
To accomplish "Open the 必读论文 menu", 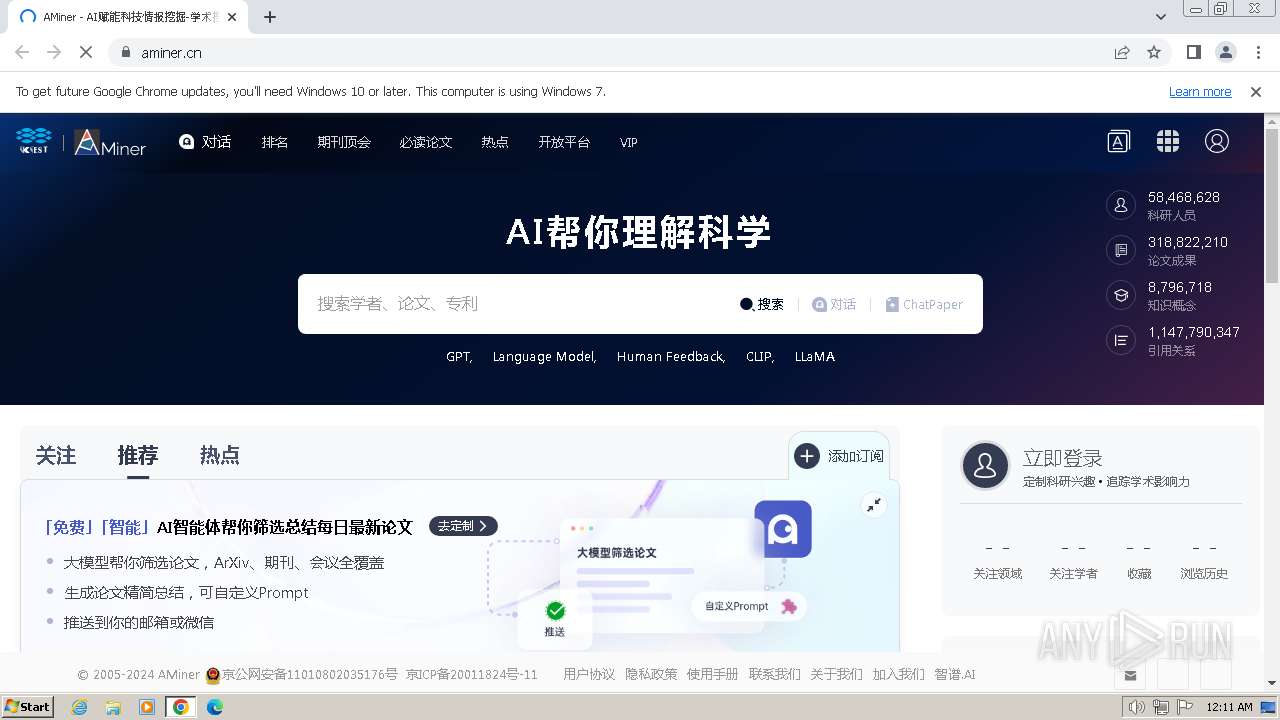I will pos(426,142).
